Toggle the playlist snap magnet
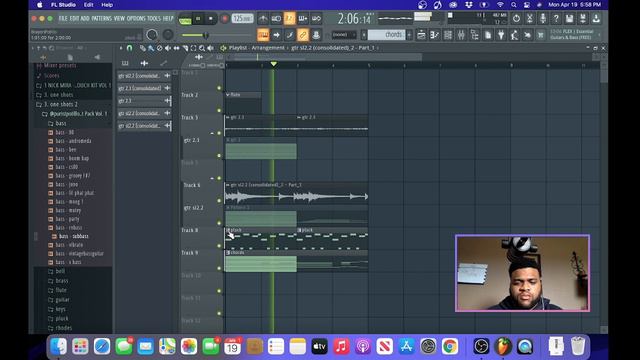Image resolution: width=640 pixels, height=360 pixels. (129, 48)
